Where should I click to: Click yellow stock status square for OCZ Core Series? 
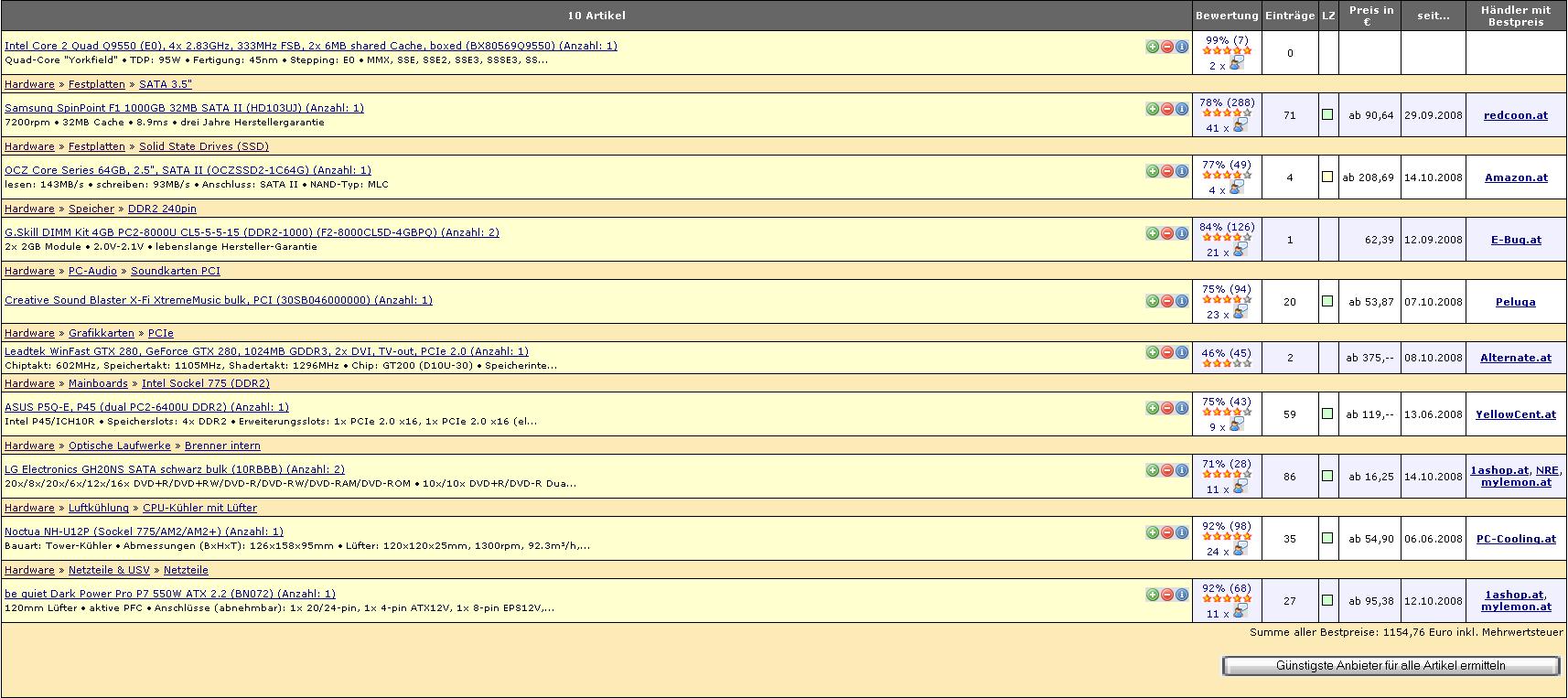coord(1327,177)
